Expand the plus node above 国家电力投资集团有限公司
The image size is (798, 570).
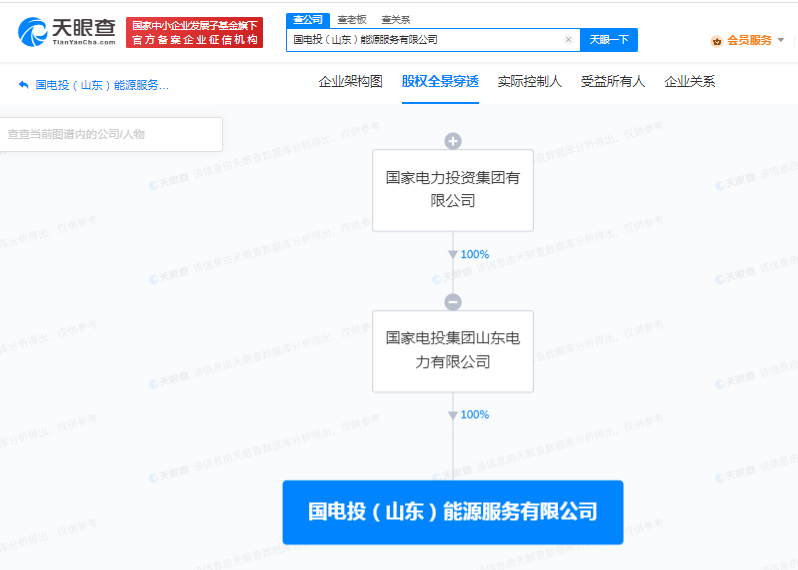pos(453,141)
